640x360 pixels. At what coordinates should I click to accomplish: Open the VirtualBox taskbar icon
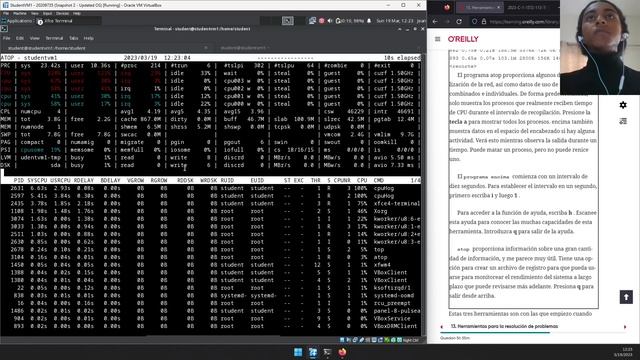tap(313, 352)
